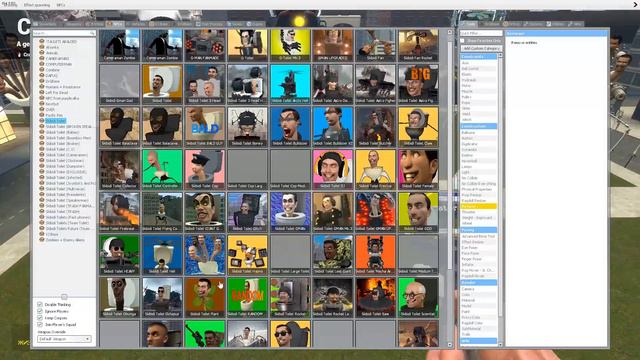Spawn the Skibidi Toilet HEAVY NPC
Image resolution: width=640 pixels, height=360 pixels.
click(x=120, y=255)
